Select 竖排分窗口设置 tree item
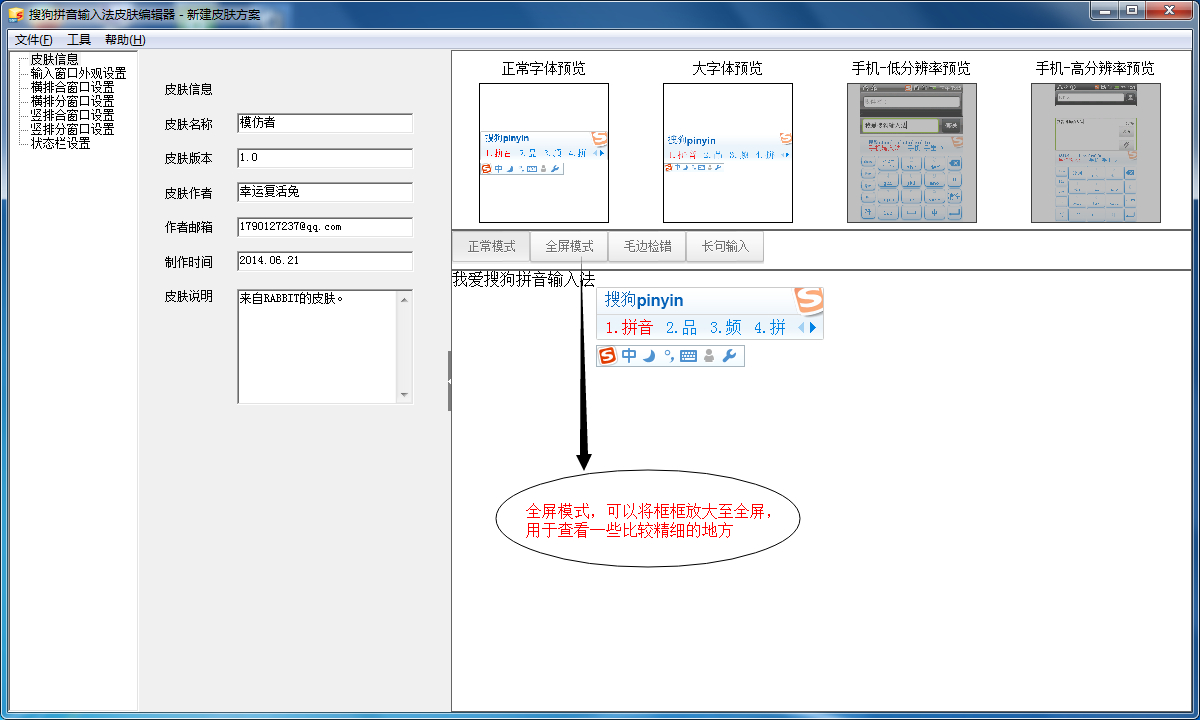This screenshot has height=720, width=1200. [x=72, y=130]
